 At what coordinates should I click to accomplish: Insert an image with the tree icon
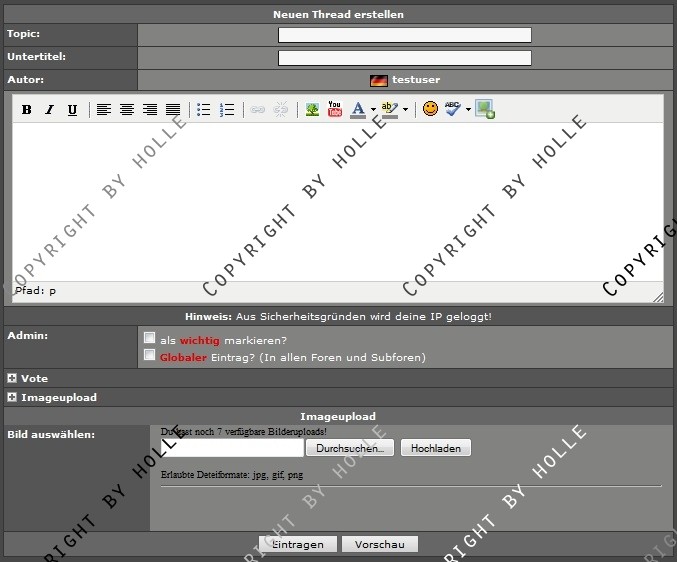pyautogui.click(x=313, y=110)
